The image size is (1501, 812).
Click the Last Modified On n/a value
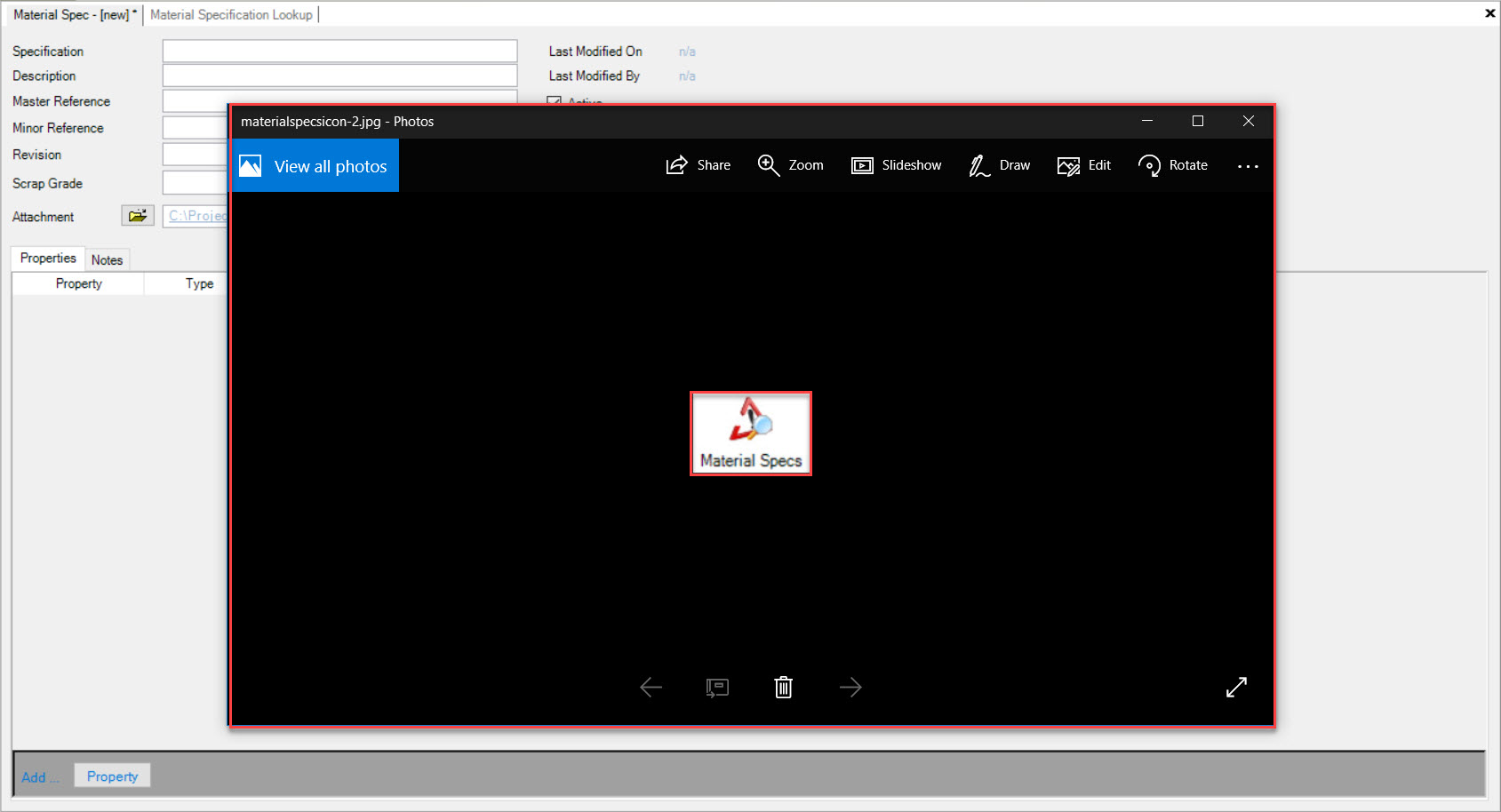(687, 52)
